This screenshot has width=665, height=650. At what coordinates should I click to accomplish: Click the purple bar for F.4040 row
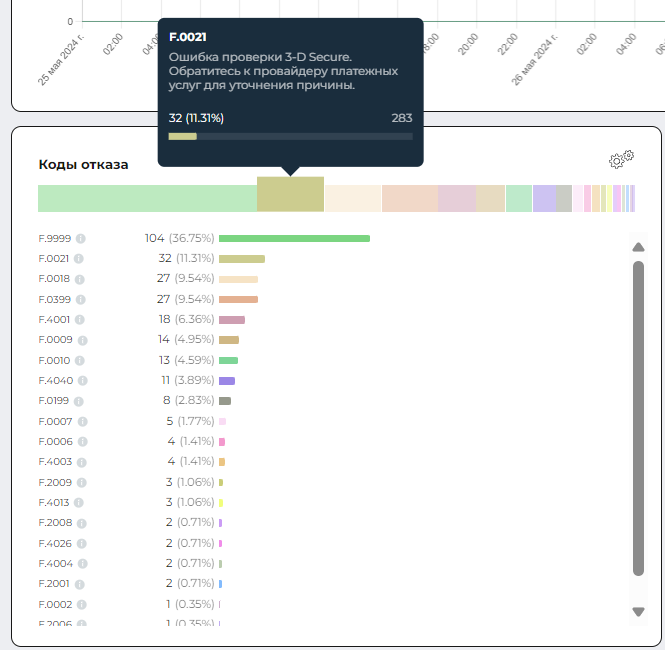tap(227, 381)
